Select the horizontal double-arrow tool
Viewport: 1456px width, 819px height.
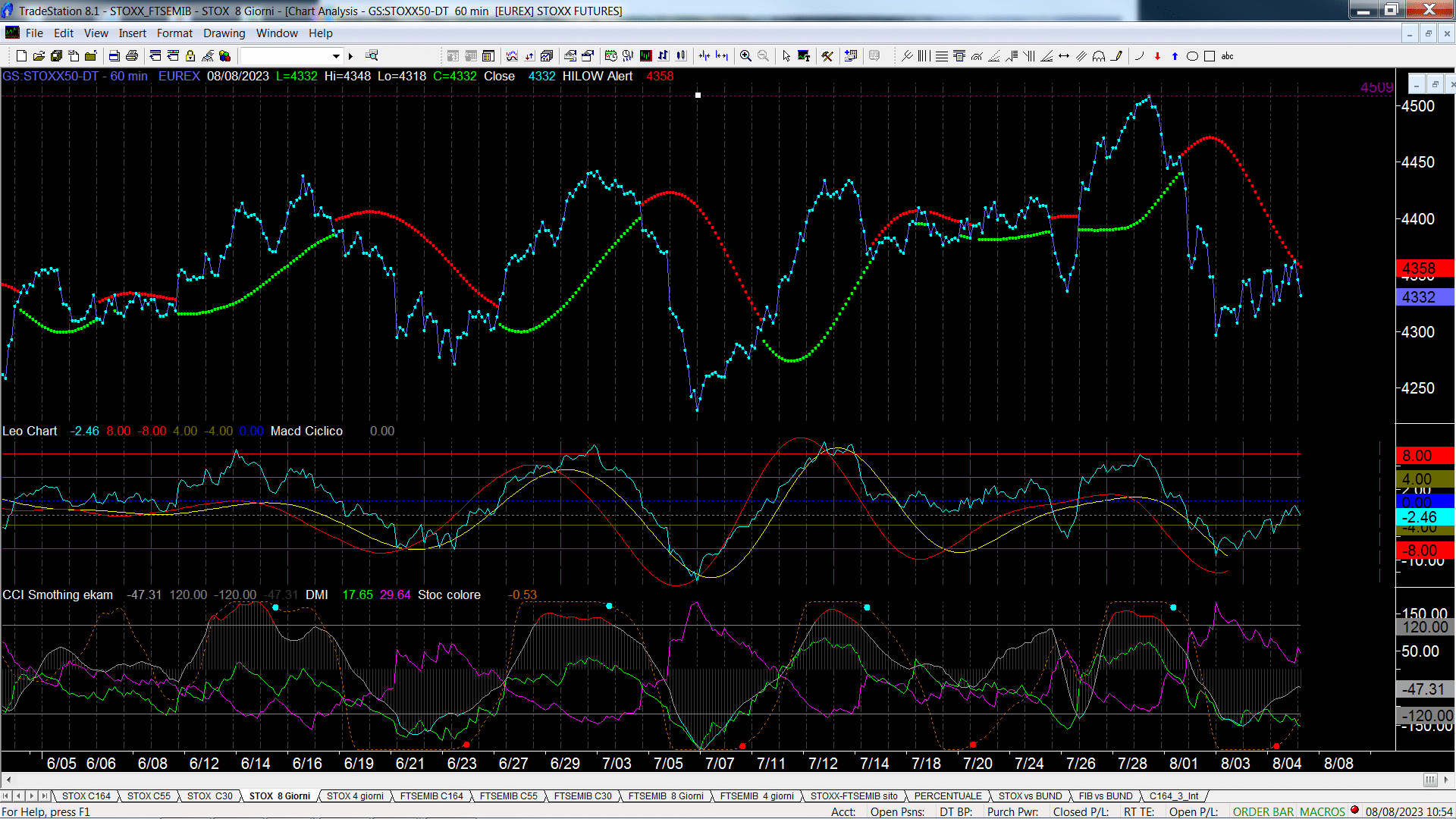tap(1064, 56)
